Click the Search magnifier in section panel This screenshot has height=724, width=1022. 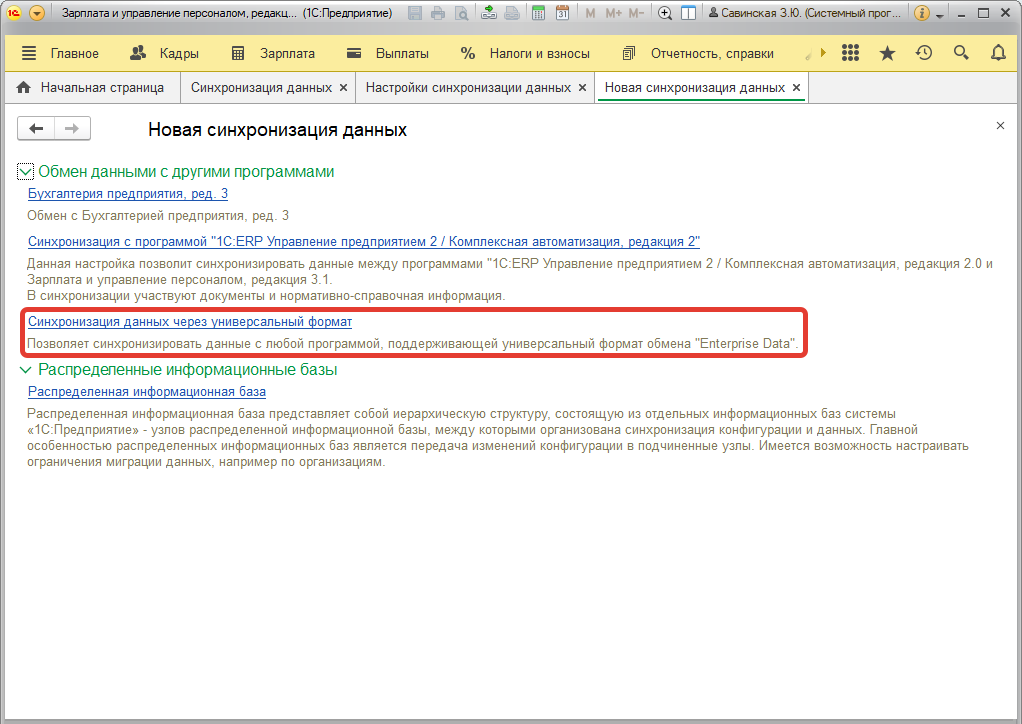961,53
